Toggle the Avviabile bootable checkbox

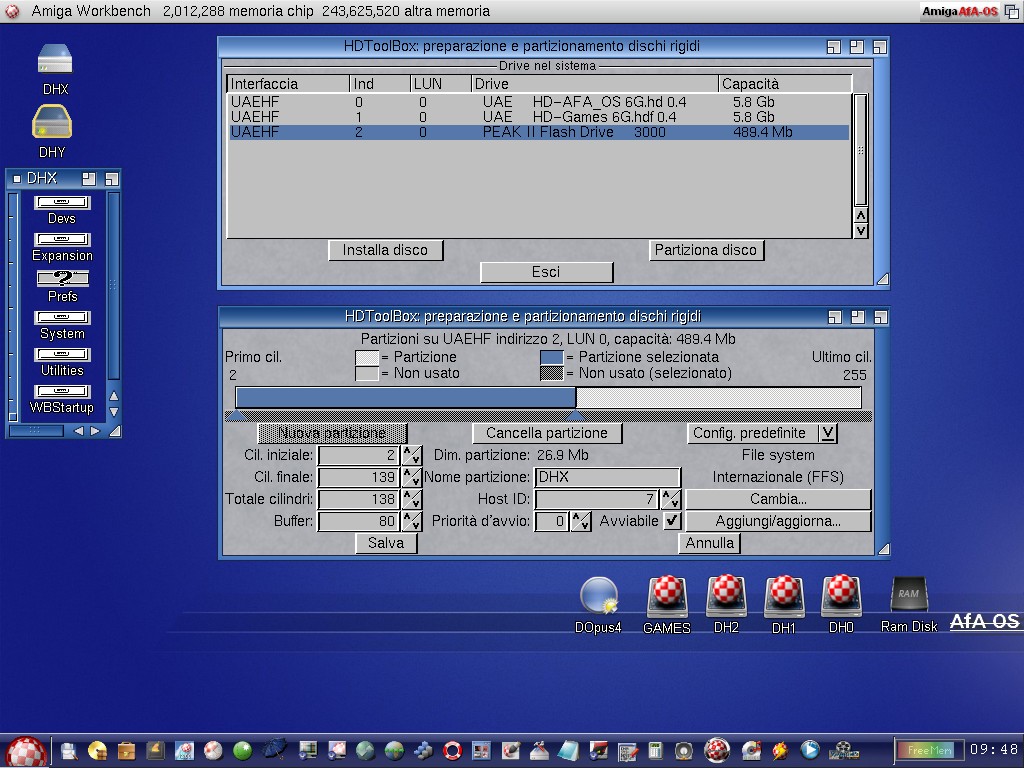[x=672, y=521]
